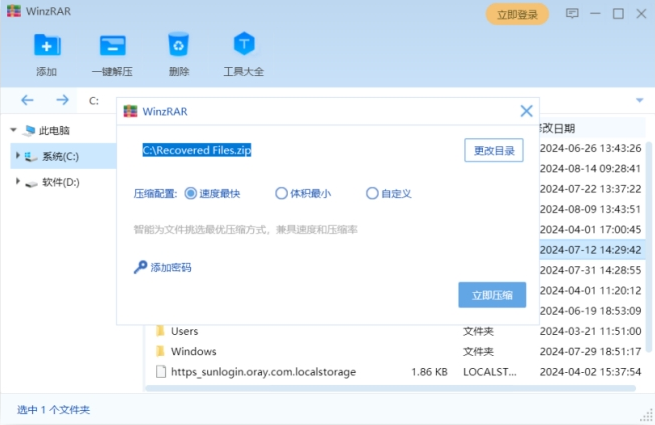Click the C: address bar path
Screen dimensions: 655x425
pos(94,101)
